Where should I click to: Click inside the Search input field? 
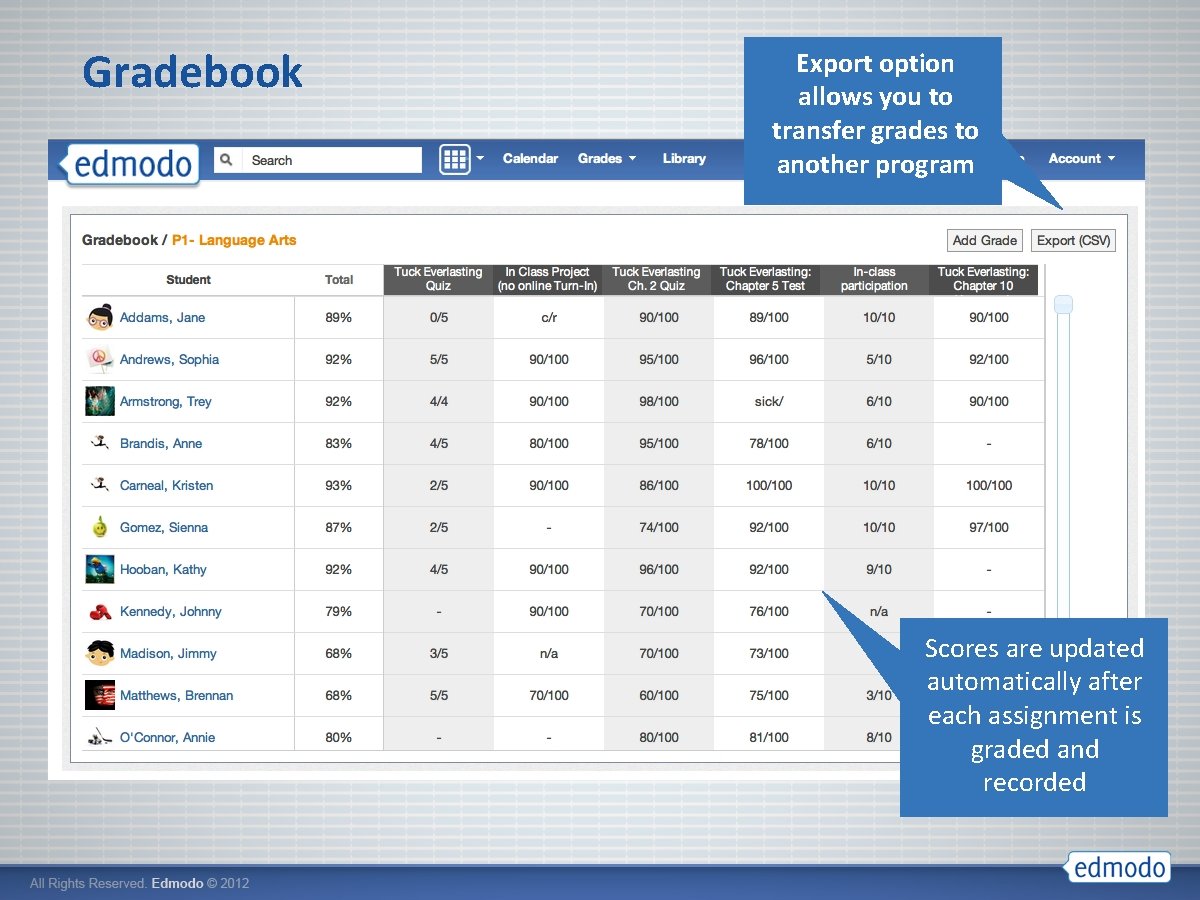[320, 159]
